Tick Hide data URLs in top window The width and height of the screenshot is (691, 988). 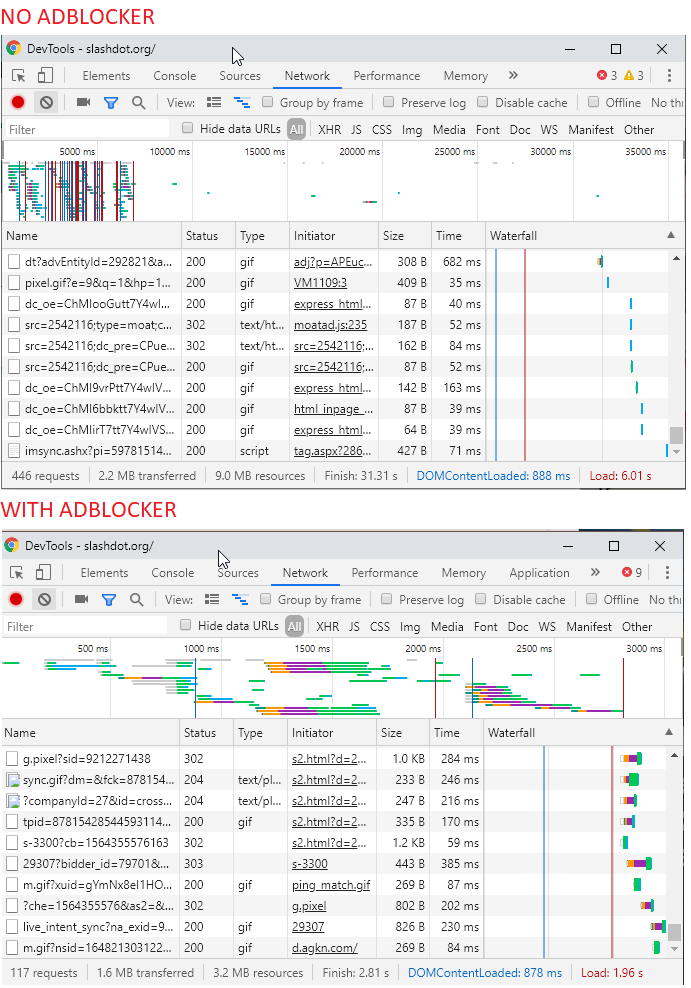click(187, 129)
